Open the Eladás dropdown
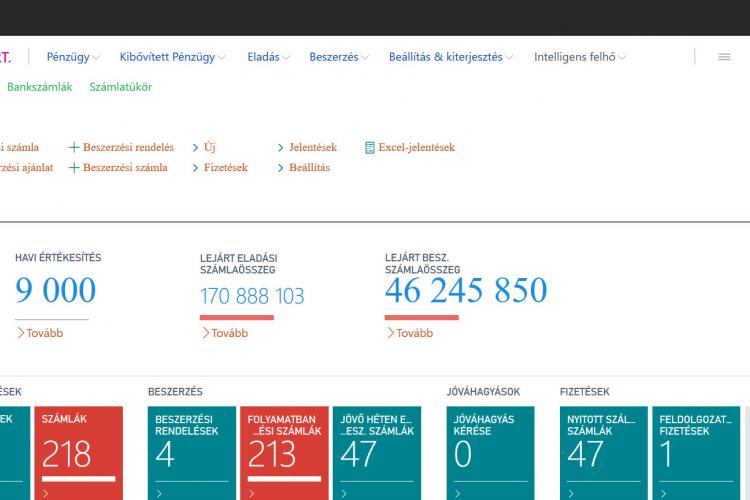Screen dimensions: 750x500 pyautogui.click(x=268, y=57)
